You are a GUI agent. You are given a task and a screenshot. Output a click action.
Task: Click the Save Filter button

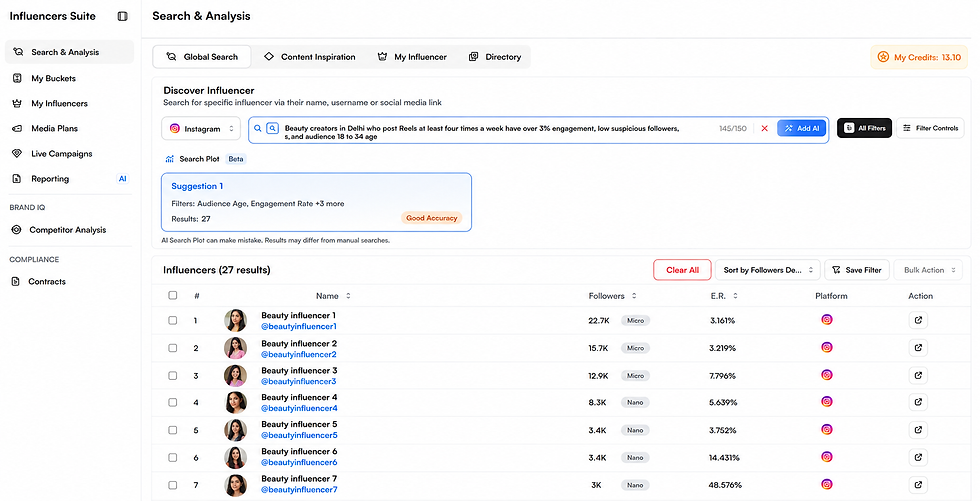(857, 270)
